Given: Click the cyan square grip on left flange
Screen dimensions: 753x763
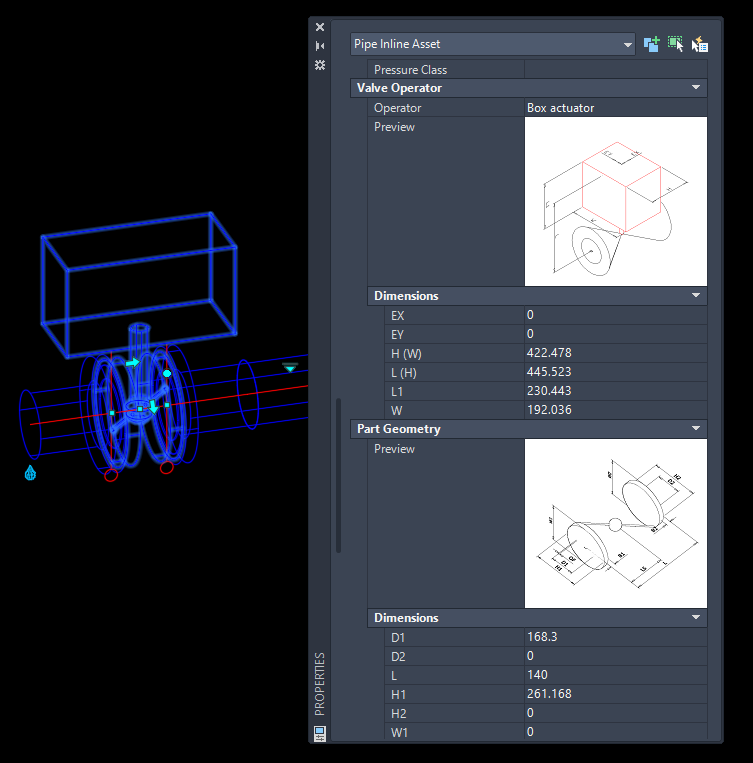Looking at the screenshot, I should [112, 413].
